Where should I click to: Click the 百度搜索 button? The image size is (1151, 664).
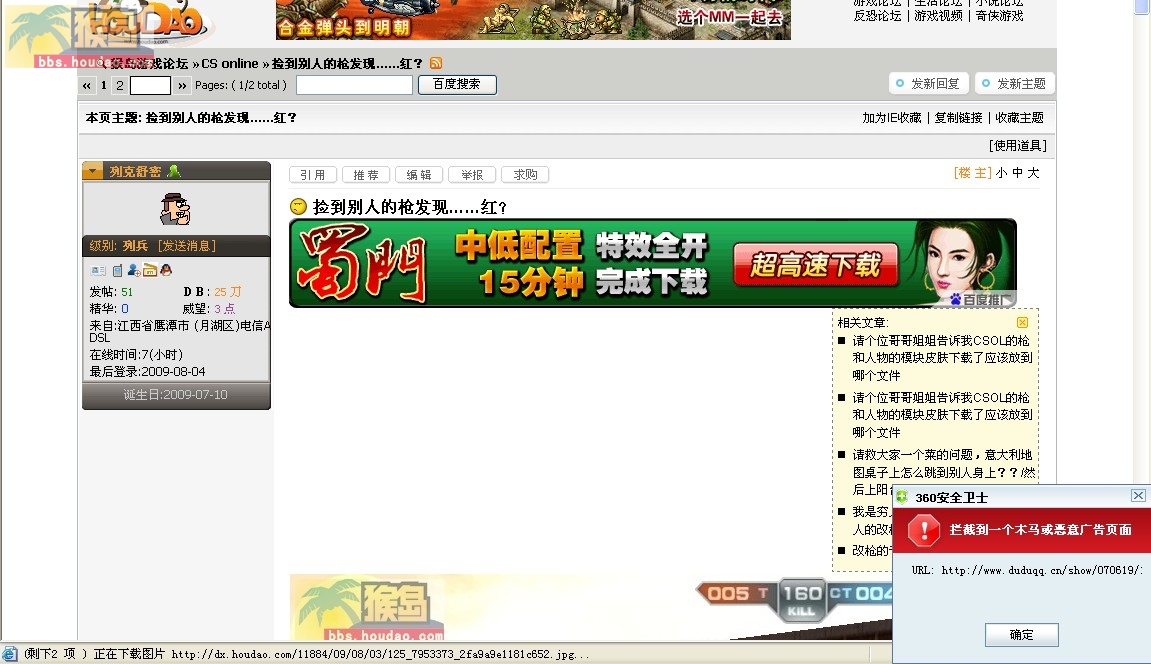457,85
